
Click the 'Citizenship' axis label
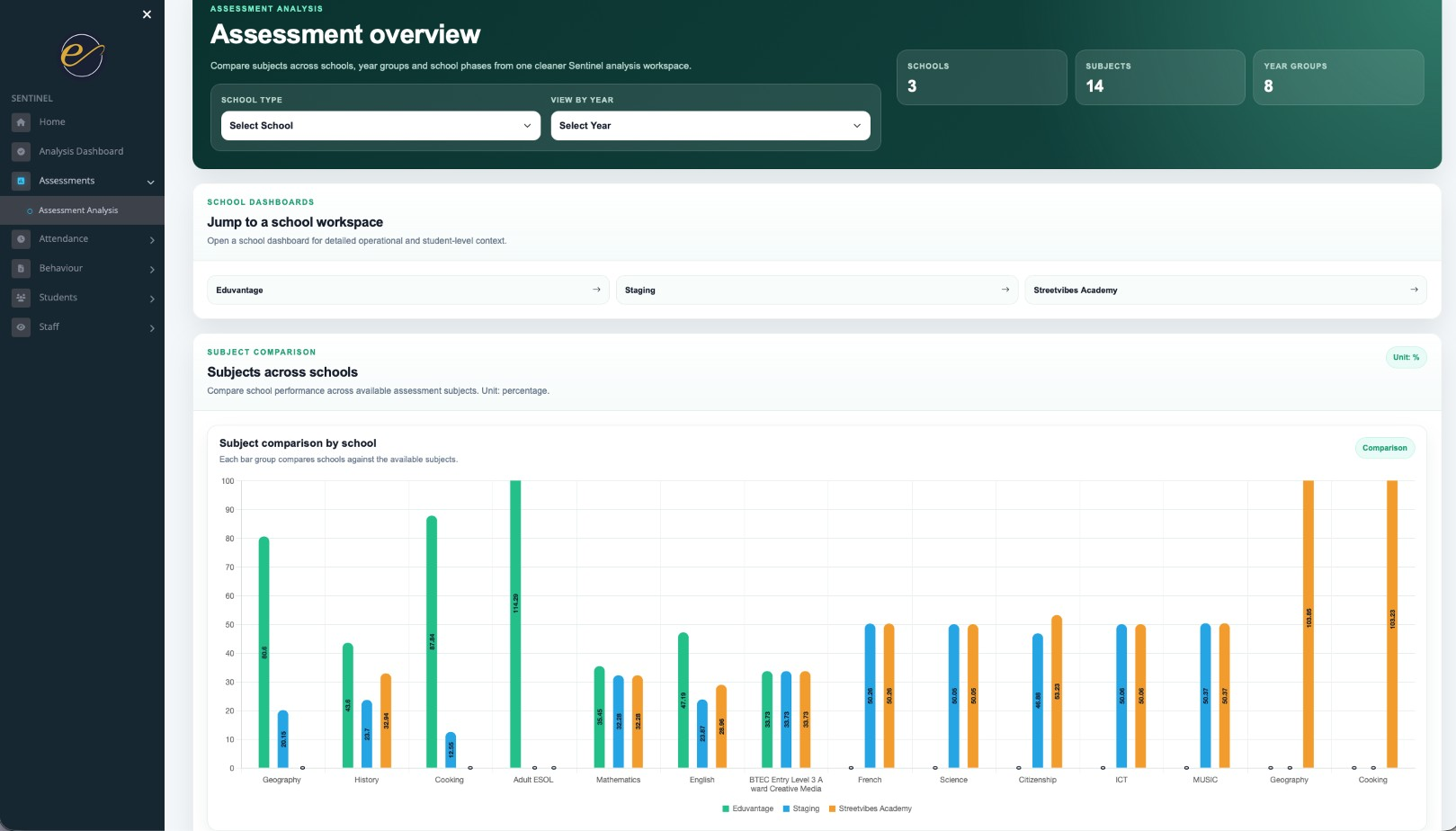1037,780
